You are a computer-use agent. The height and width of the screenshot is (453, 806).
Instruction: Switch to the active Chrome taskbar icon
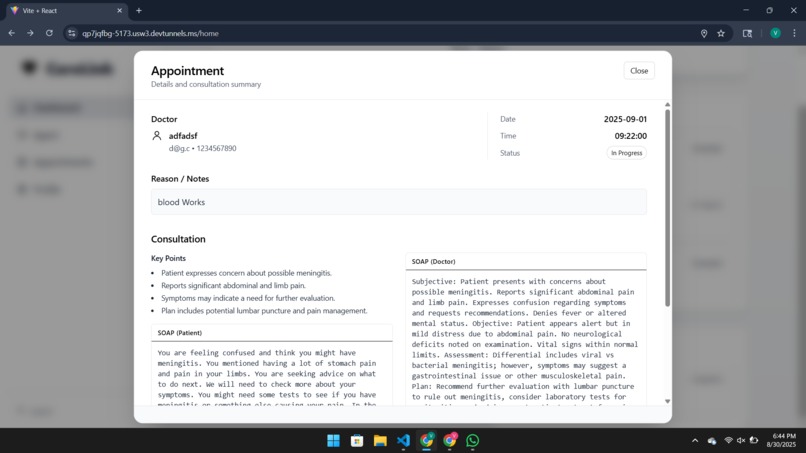[x=427, y=441]
